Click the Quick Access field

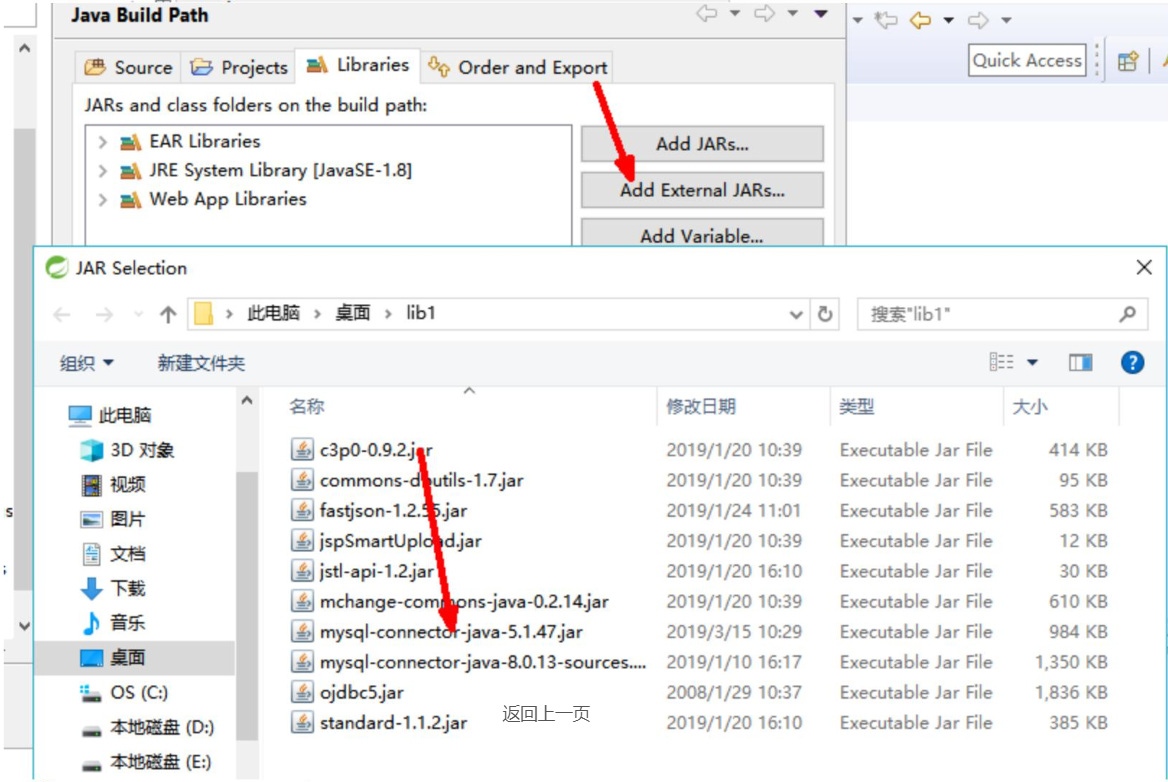(x=1026, y=60)
